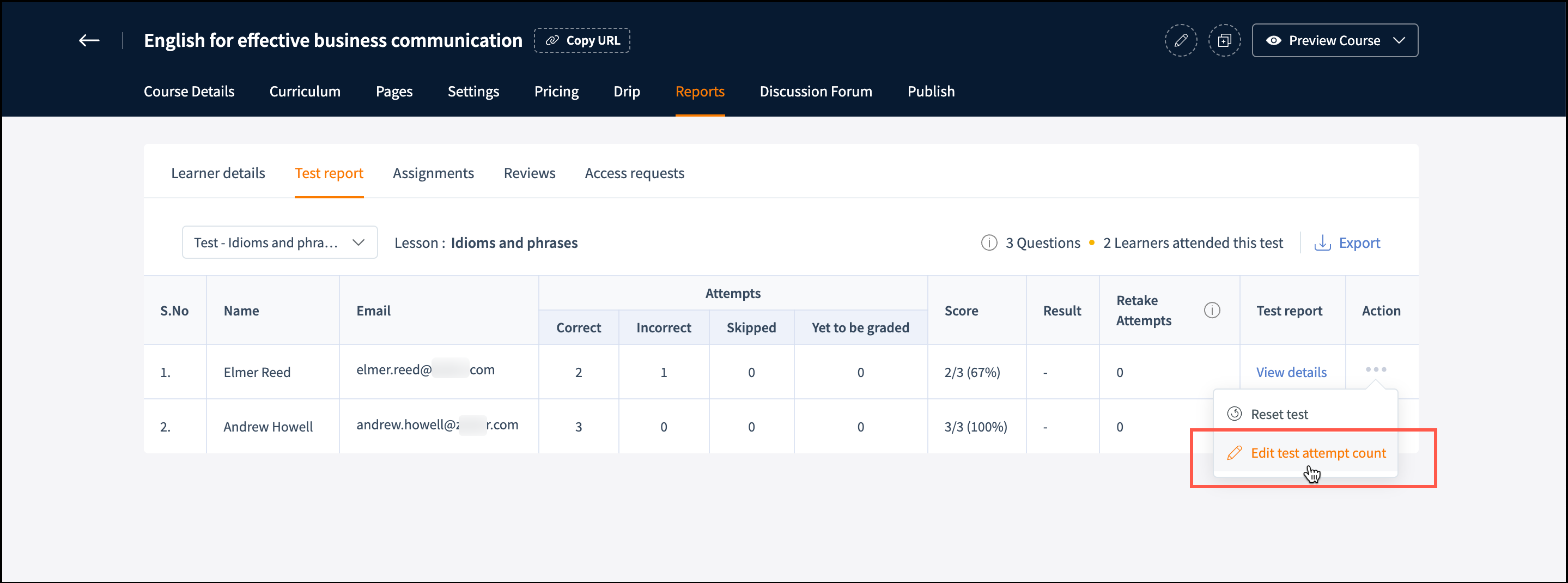Click the link icon in Copy URL
The height and width of the screenshot is (583, 1568).
point(552,41)
